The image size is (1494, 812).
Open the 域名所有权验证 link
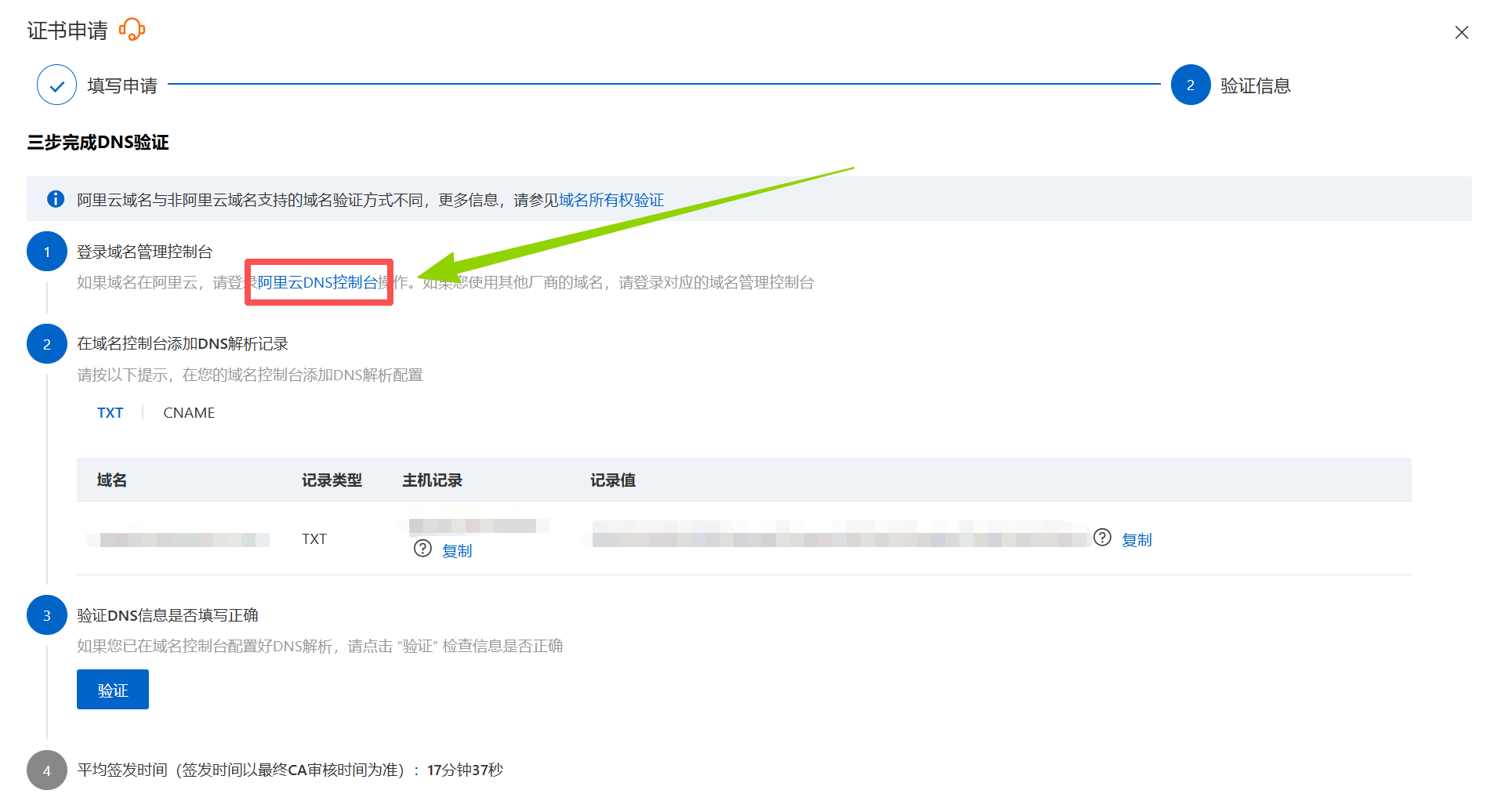pyautogui.click(x=611, y=200)
